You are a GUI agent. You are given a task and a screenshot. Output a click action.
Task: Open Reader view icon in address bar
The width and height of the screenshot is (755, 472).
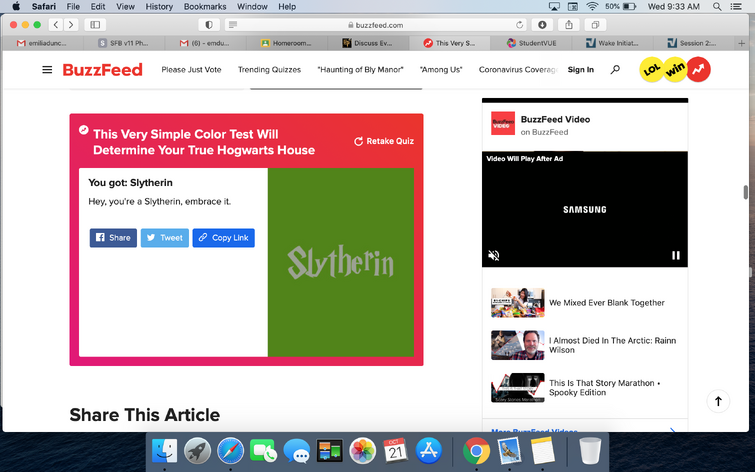pos(233,25)
